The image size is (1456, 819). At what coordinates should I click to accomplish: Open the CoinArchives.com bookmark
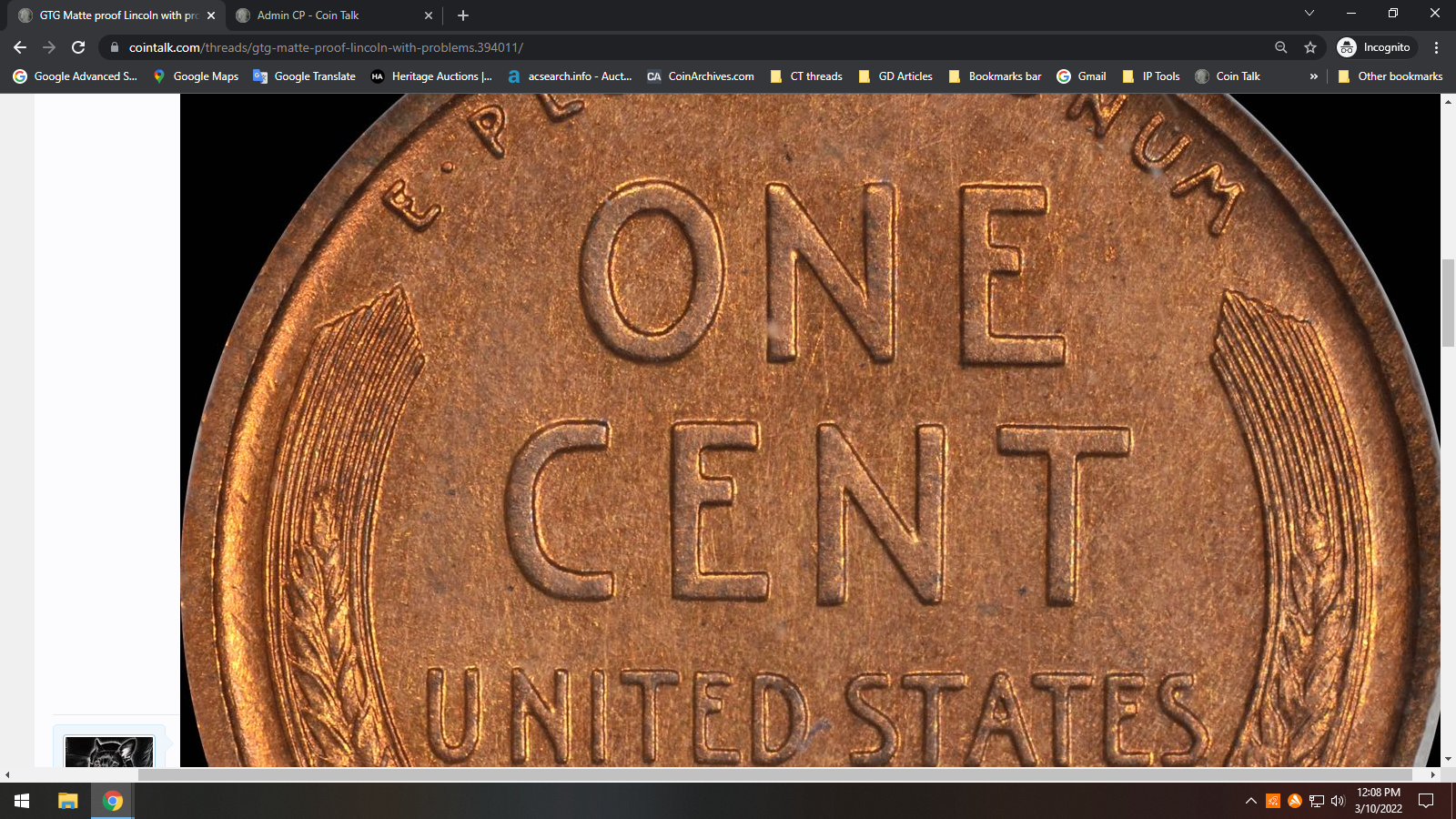(x=701, y=76)
